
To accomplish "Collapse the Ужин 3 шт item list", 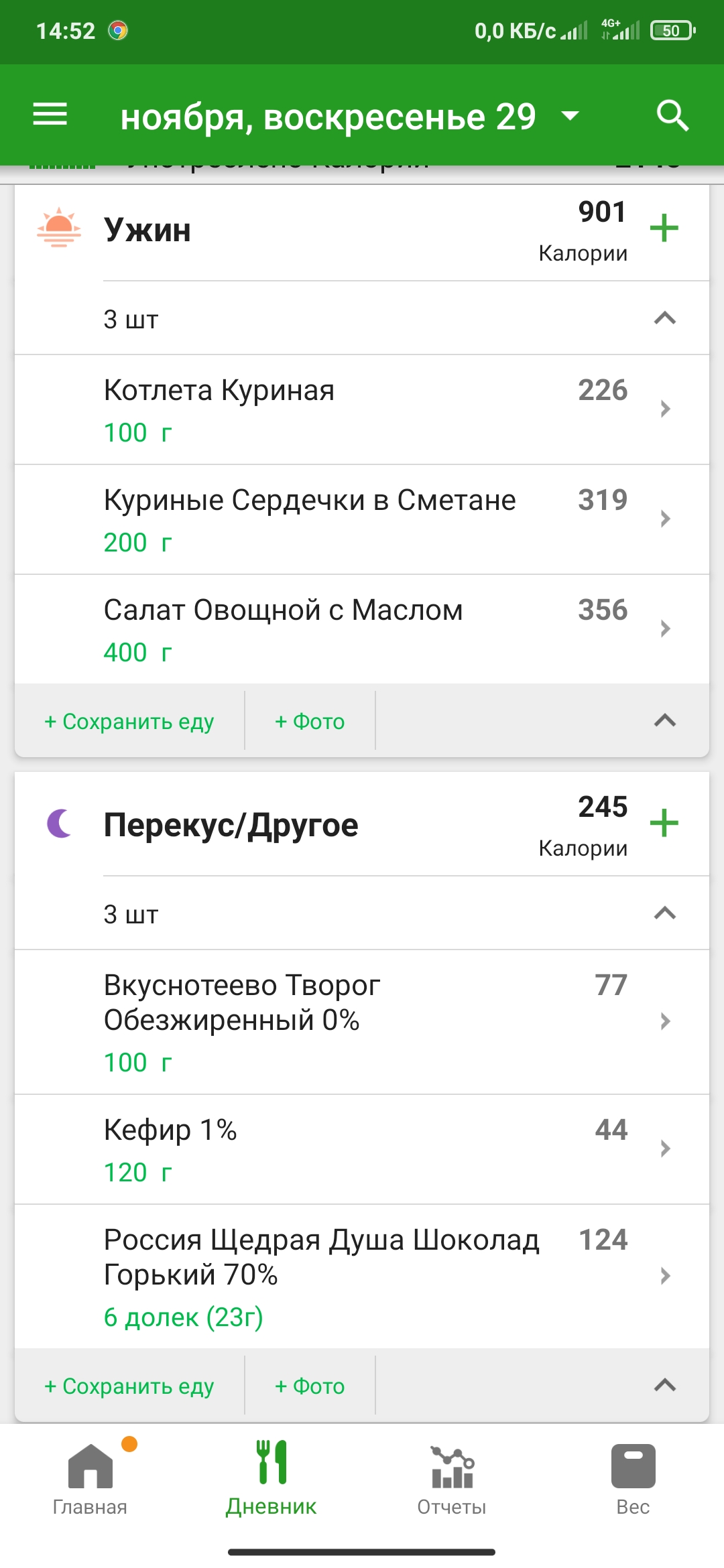I will [664, 318].
